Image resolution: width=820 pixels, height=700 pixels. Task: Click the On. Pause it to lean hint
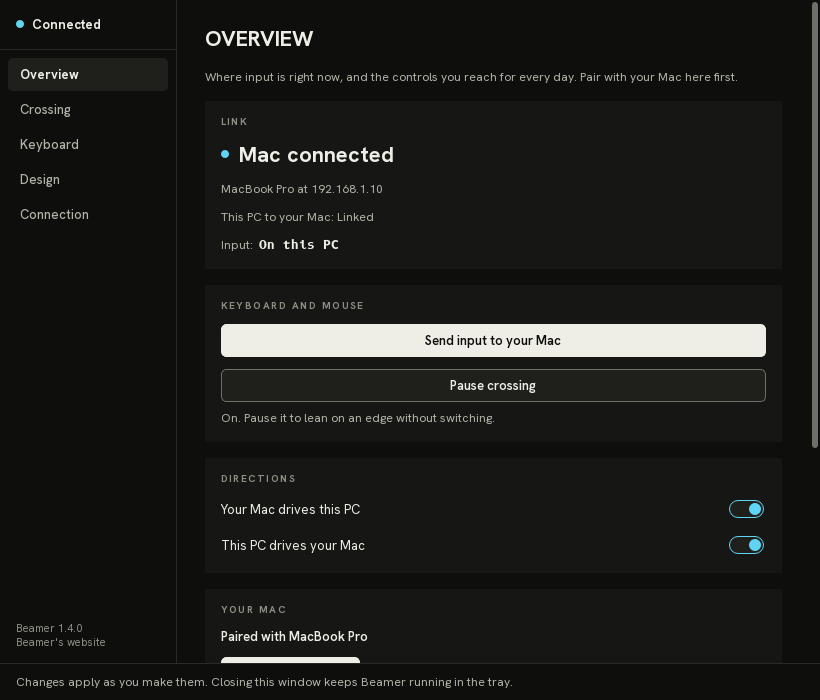point(358,418)
